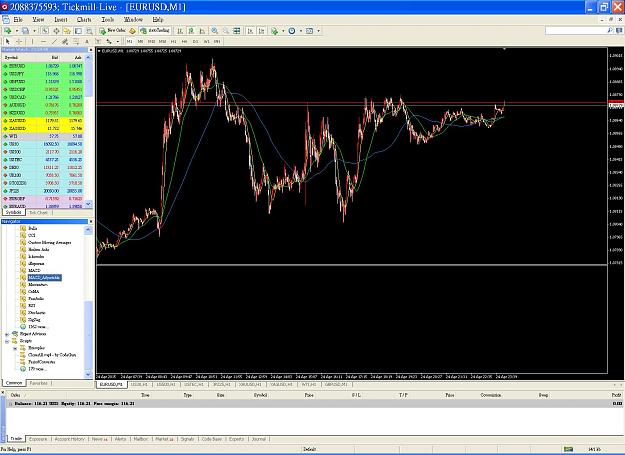This screenshot has width=625, height=455.
Task: Click the toolbar search input field
Action: (576, 31)
